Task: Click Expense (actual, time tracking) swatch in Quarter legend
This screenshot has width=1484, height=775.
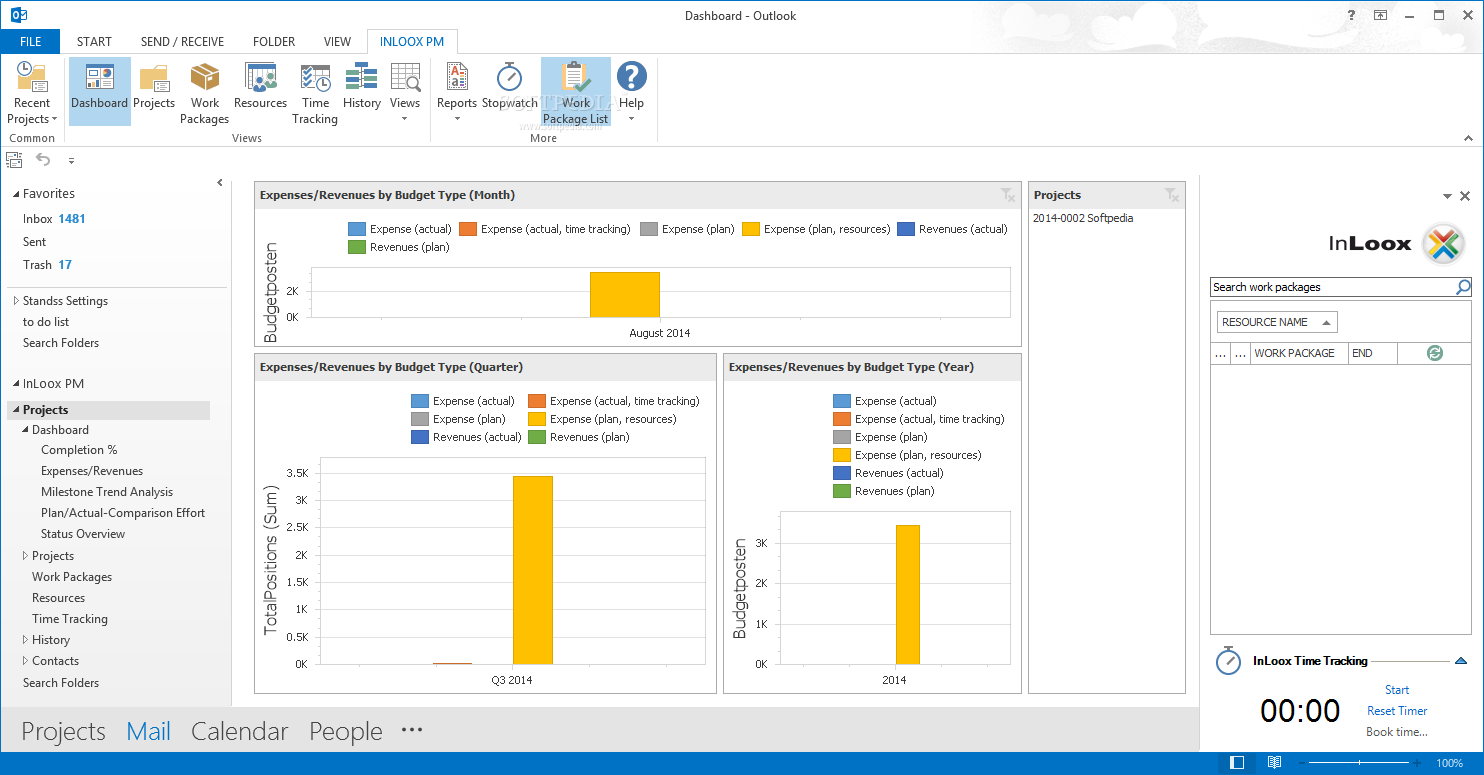Action: [x=537, y=401]
